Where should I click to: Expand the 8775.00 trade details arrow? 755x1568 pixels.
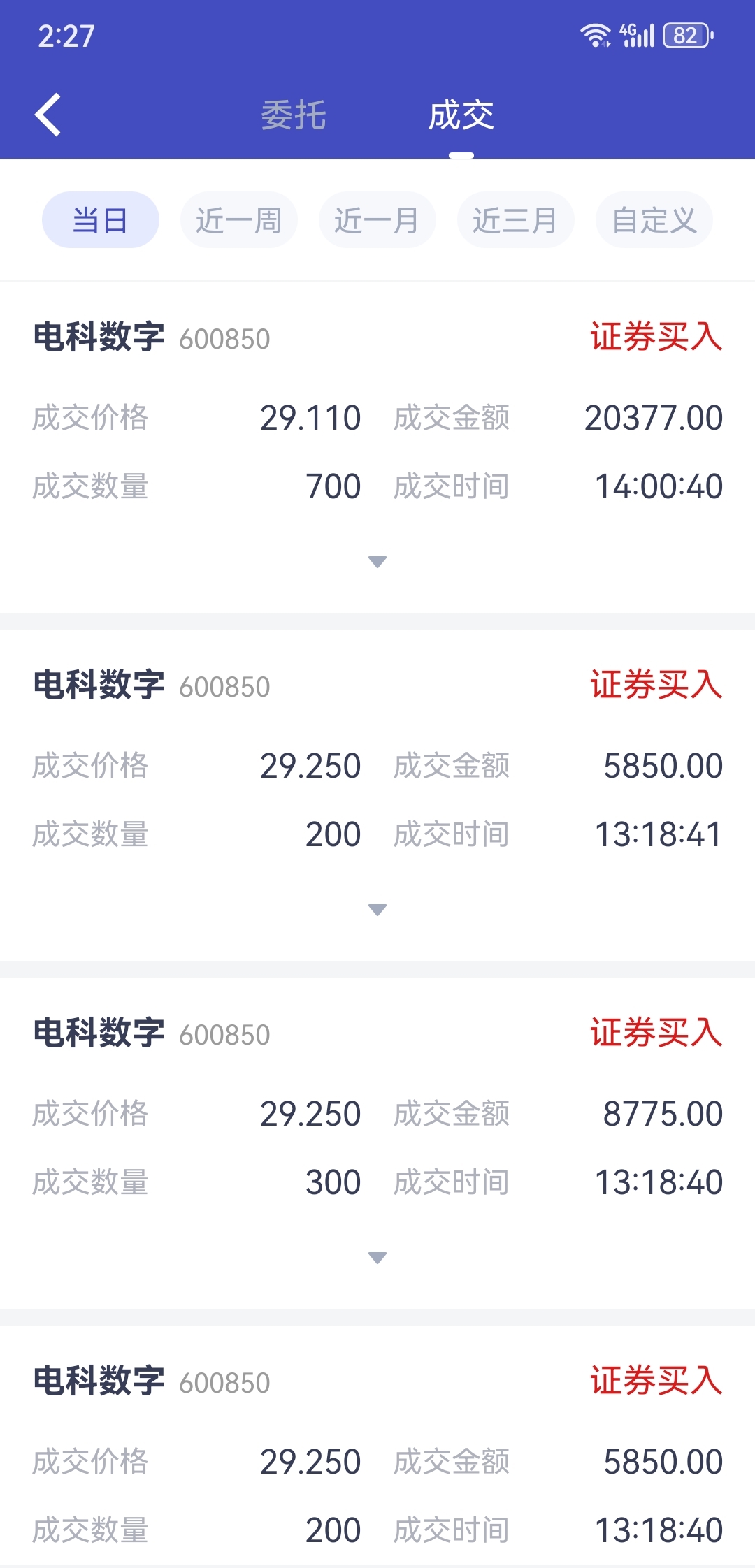(377, 1258)
